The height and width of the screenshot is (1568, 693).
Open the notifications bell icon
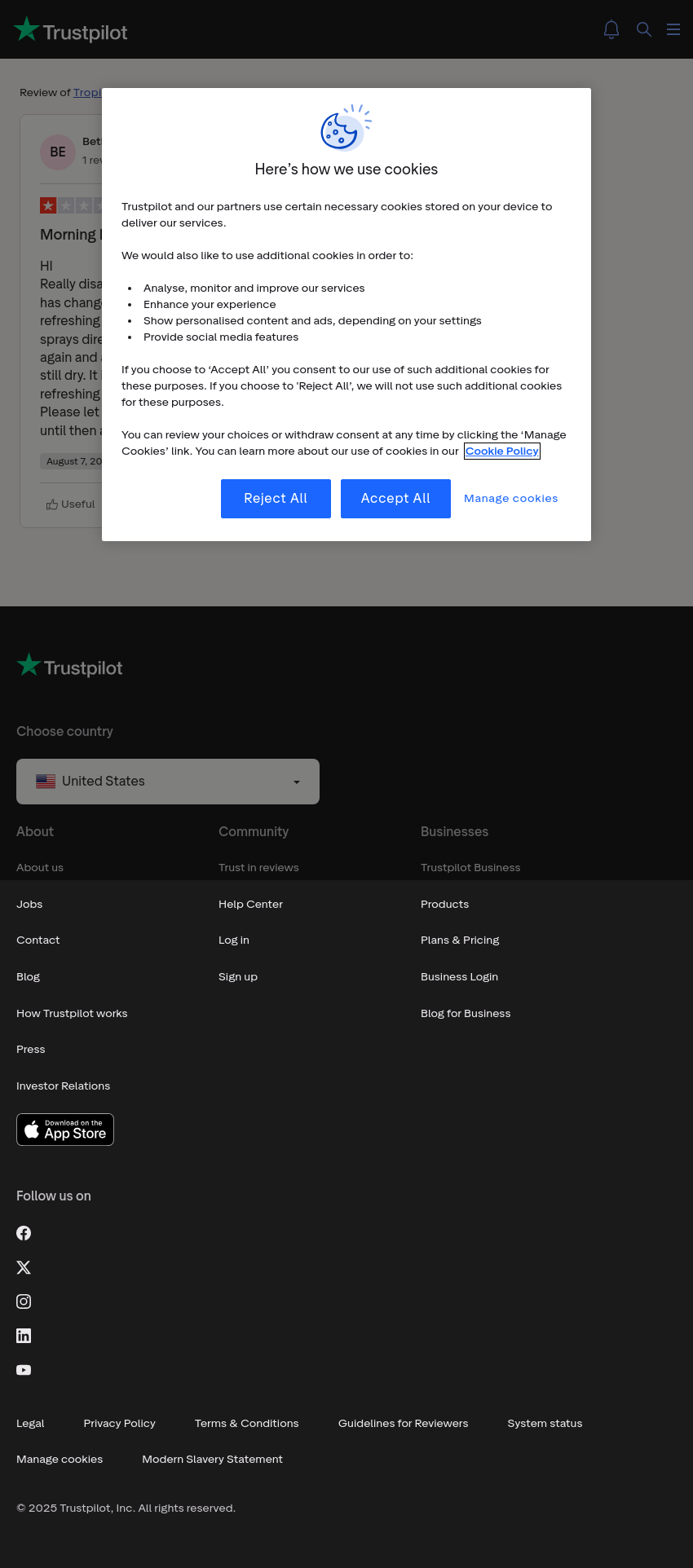click(611, 29)
